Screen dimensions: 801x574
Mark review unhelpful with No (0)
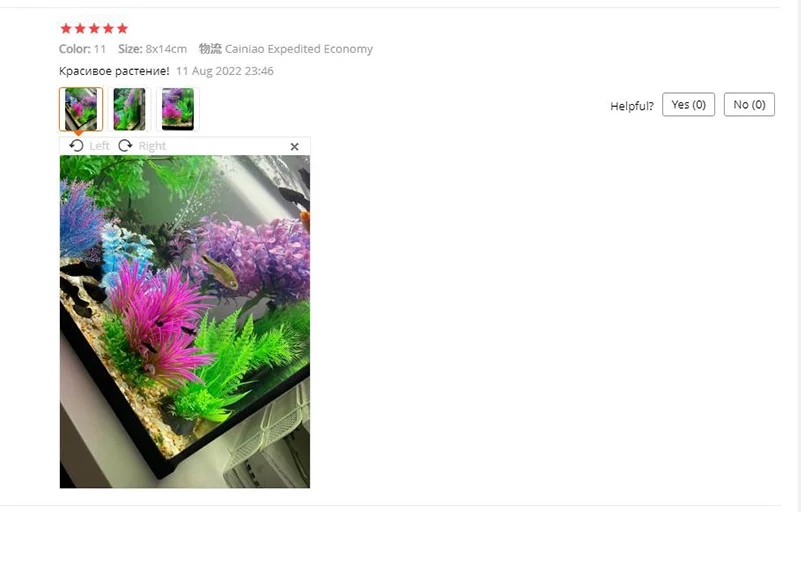pyautogui.click(x=749, y=105)
